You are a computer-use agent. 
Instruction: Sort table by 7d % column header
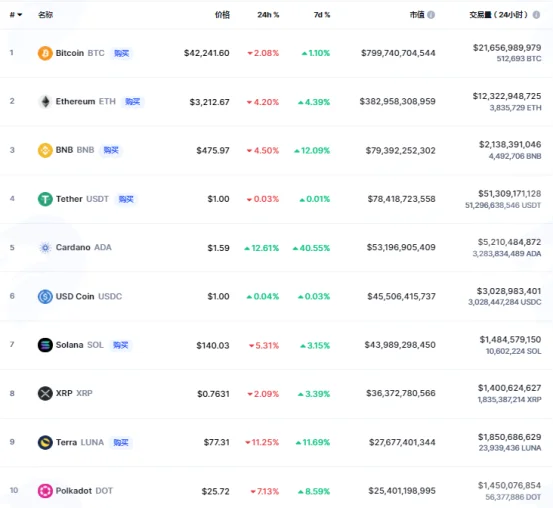pos(322,15)
